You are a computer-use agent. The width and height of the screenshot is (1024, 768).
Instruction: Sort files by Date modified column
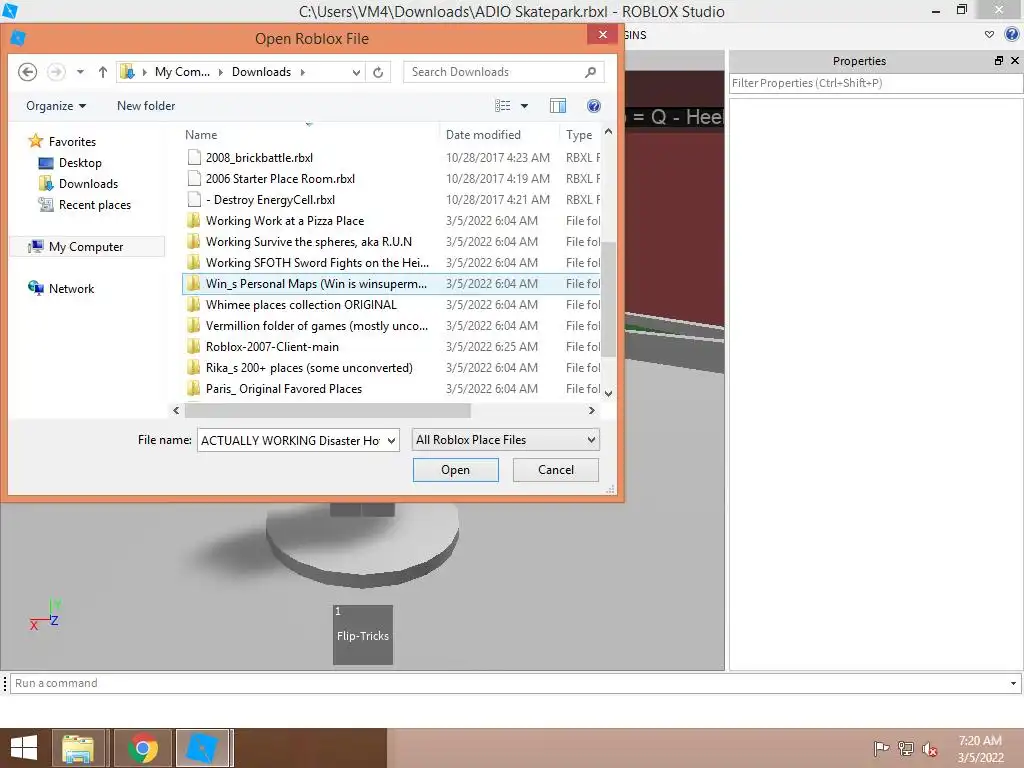483,135
